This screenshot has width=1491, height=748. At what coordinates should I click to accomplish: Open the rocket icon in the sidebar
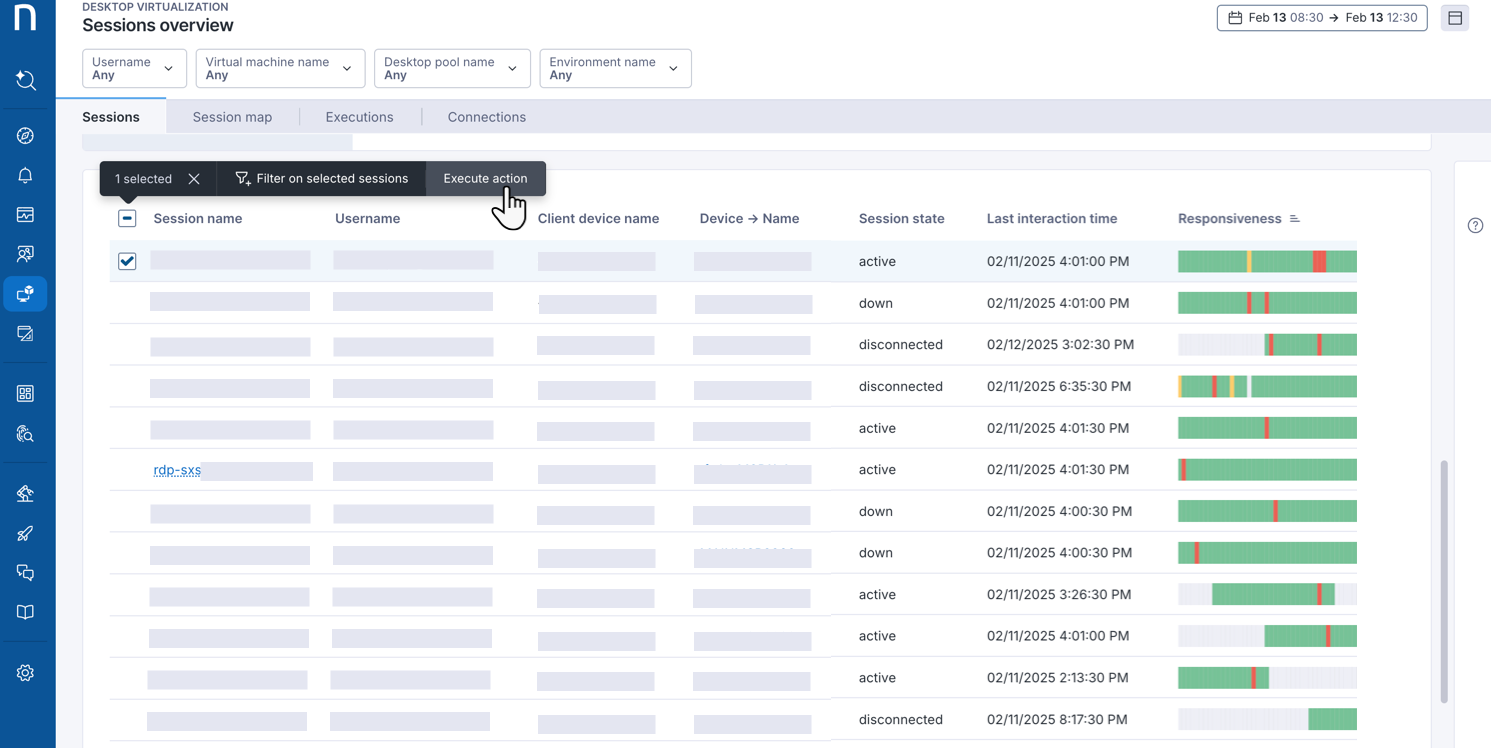[x=27, y=533]
